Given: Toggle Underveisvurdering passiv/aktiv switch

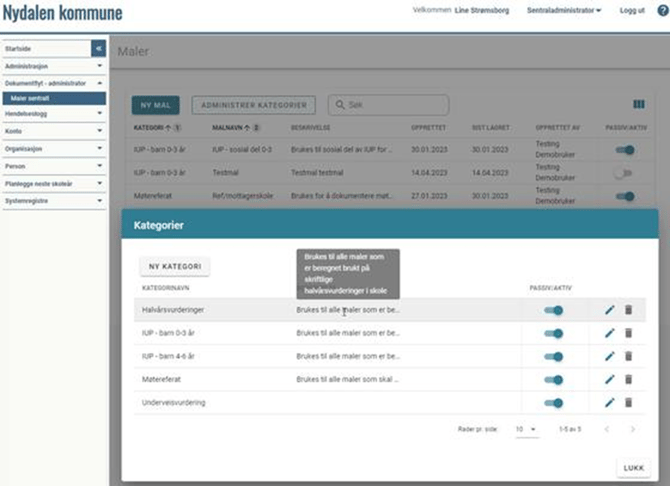Looking at the screenshot, I should [553, 402].
